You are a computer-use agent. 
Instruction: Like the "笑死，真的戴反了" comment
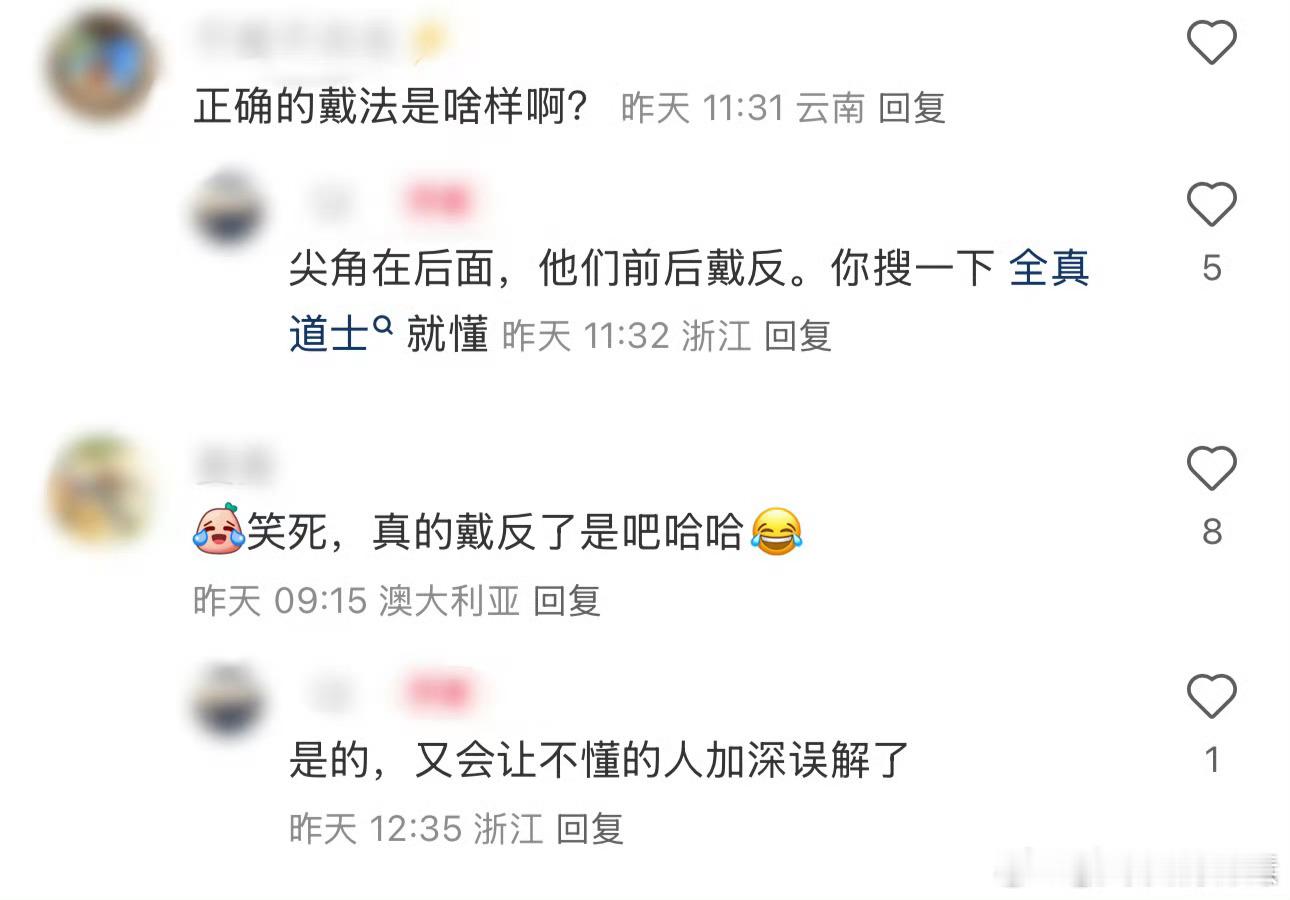pos(1211,469)
